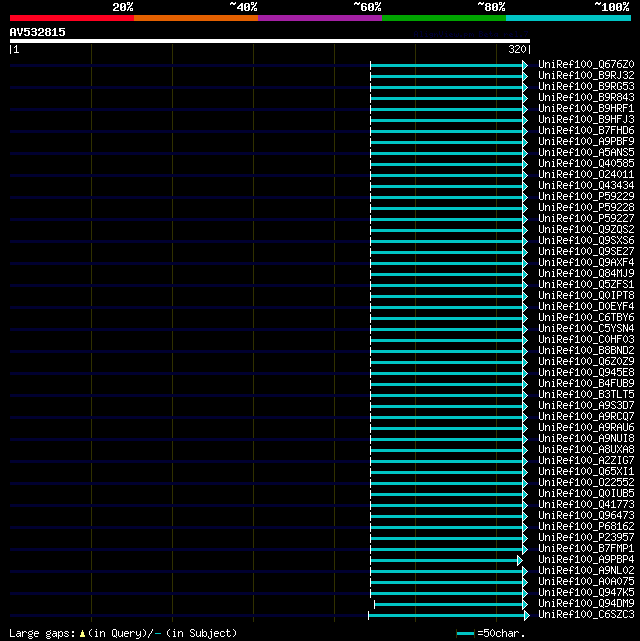640x641 pixels.
Task: Select label UniRef100_A9PBF9
Action: (x=586, y=141)
